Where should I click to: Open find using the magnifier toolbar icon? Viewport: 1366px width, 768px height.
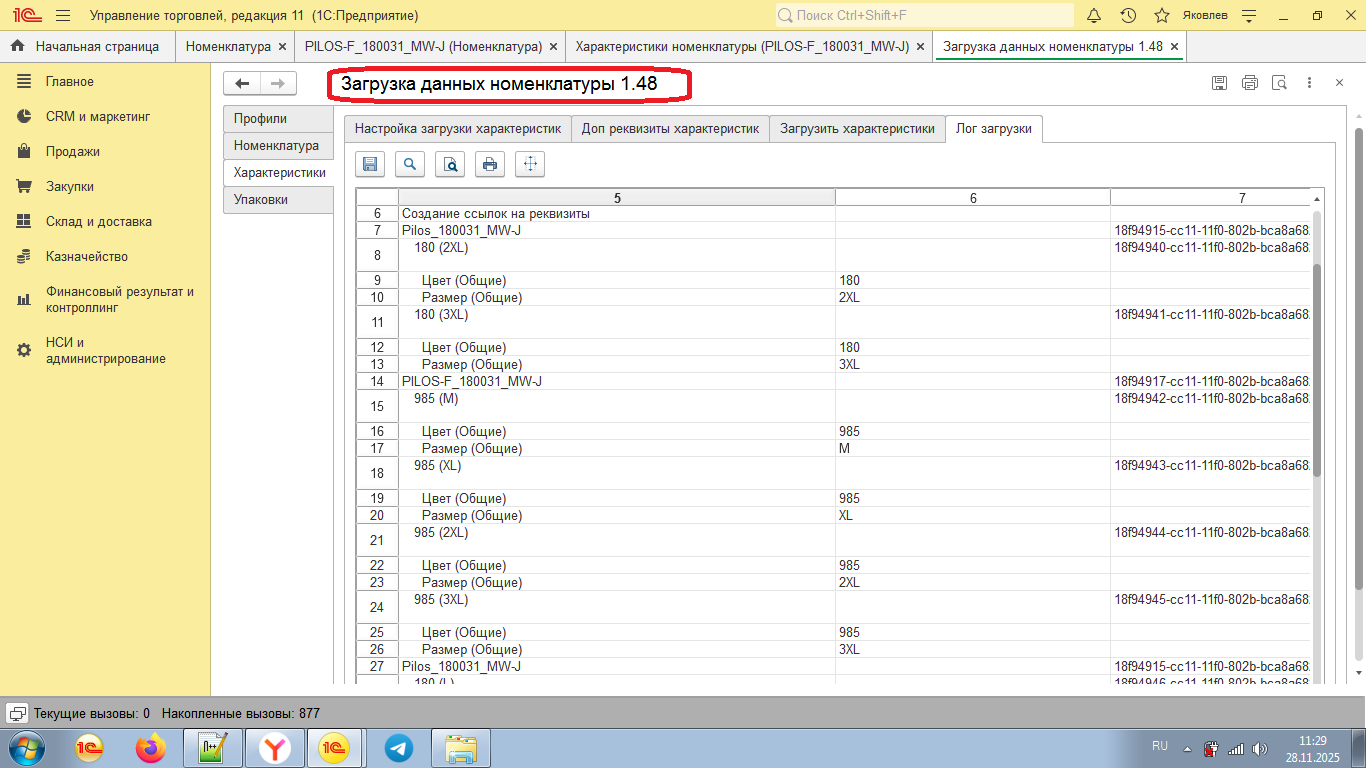click(x=410, y=164)
